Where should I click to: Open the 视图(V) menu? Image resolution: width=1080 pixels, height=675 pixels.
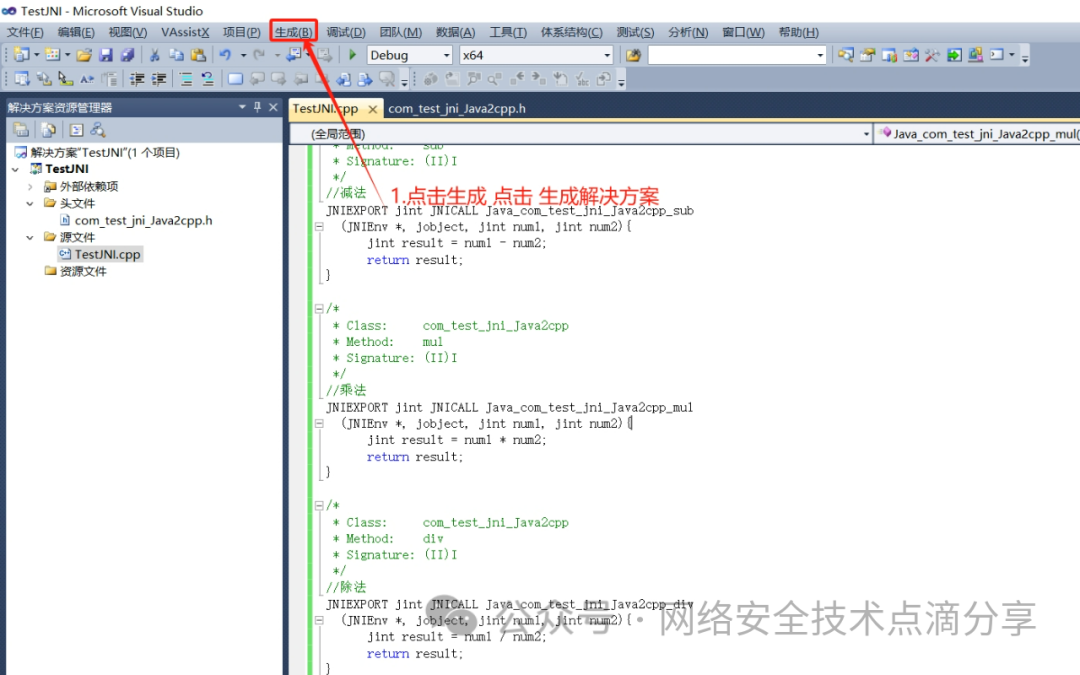tap(127, 32)
